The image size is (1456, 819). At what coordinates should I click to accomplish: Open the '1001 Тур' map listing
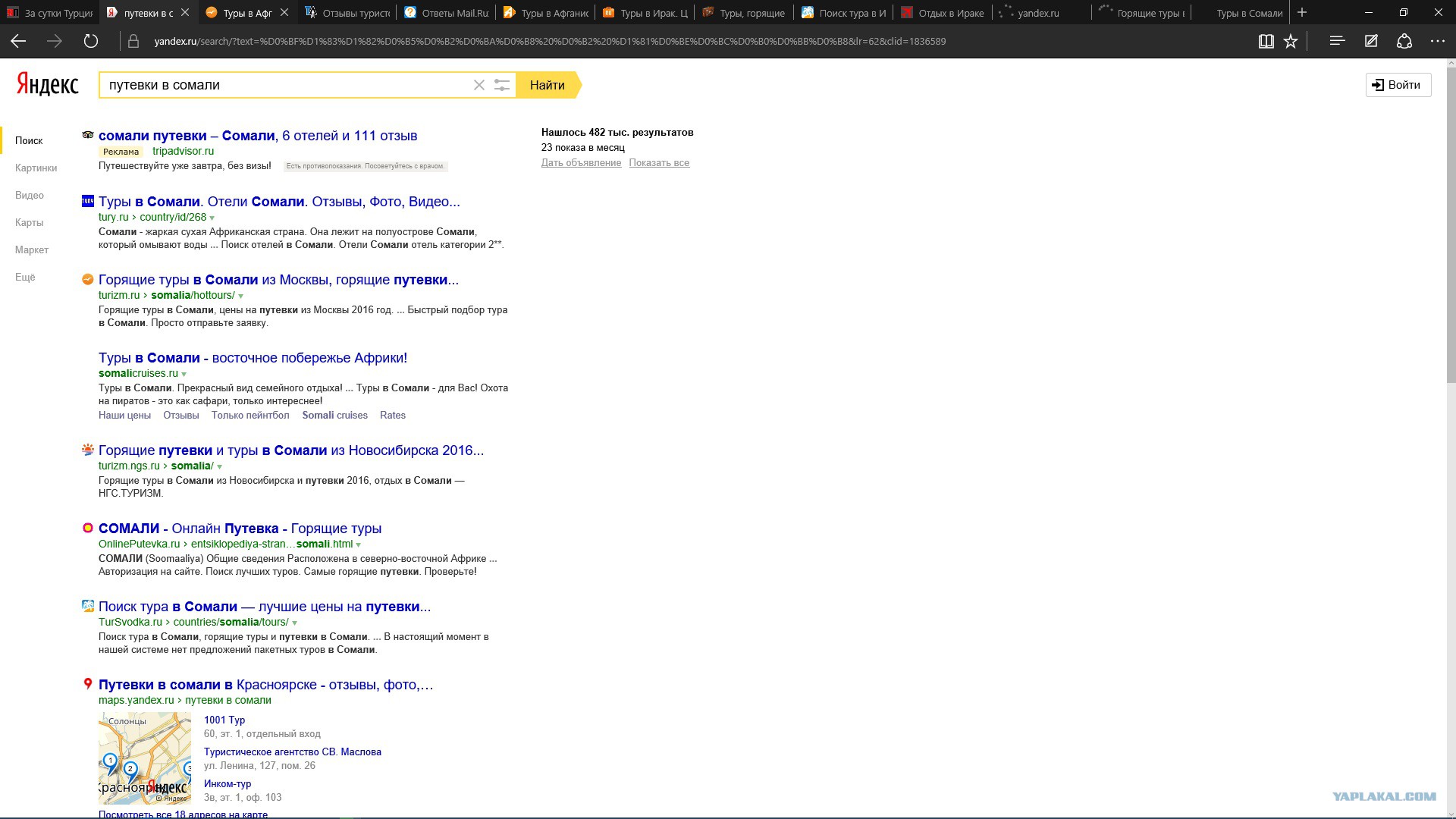click(224, 720)
